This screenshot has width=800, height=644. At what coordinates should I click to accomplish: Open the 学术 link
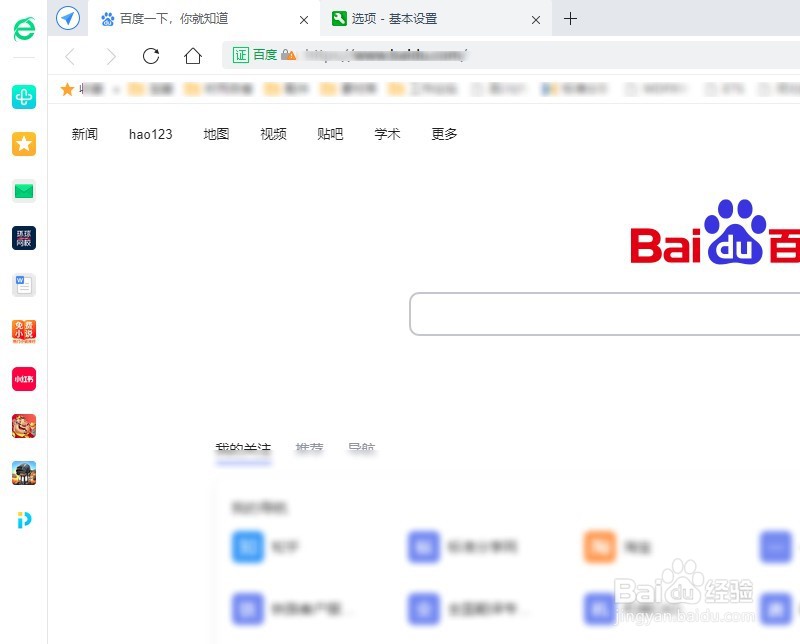click(387, 134)
